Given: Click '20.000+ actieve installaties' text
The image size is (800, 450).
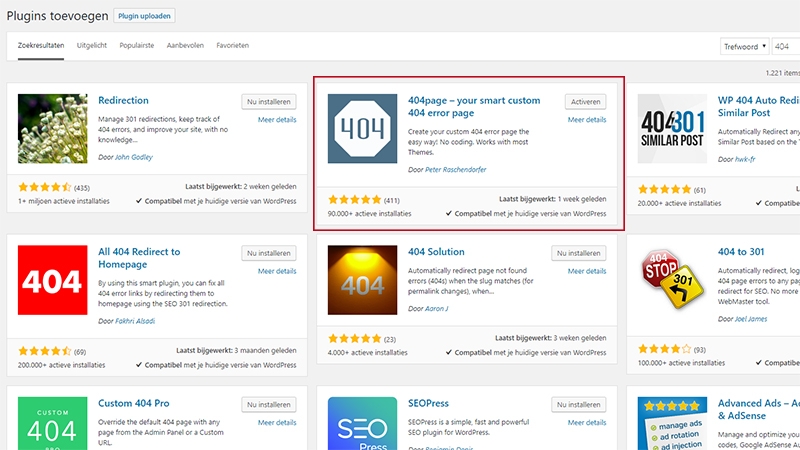Looking at the screenshot, I should 680,203.
